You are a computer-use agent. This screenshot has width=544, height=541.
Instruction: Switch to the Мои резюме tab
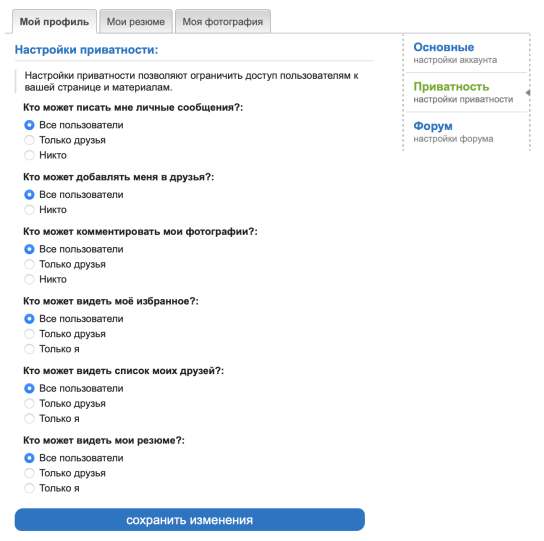click(x=136, y=22)
